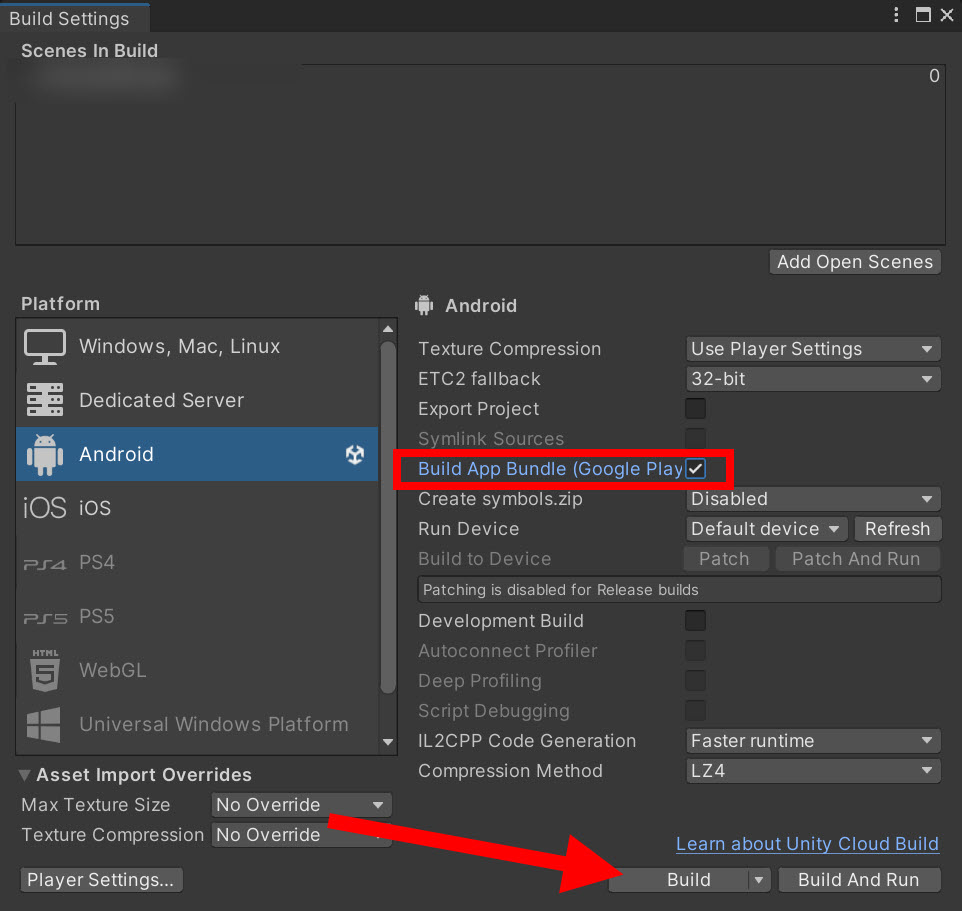Toggle the Script Debugging checkbox
The height and width of the screenshot is (911, 962).
point(695,711)
